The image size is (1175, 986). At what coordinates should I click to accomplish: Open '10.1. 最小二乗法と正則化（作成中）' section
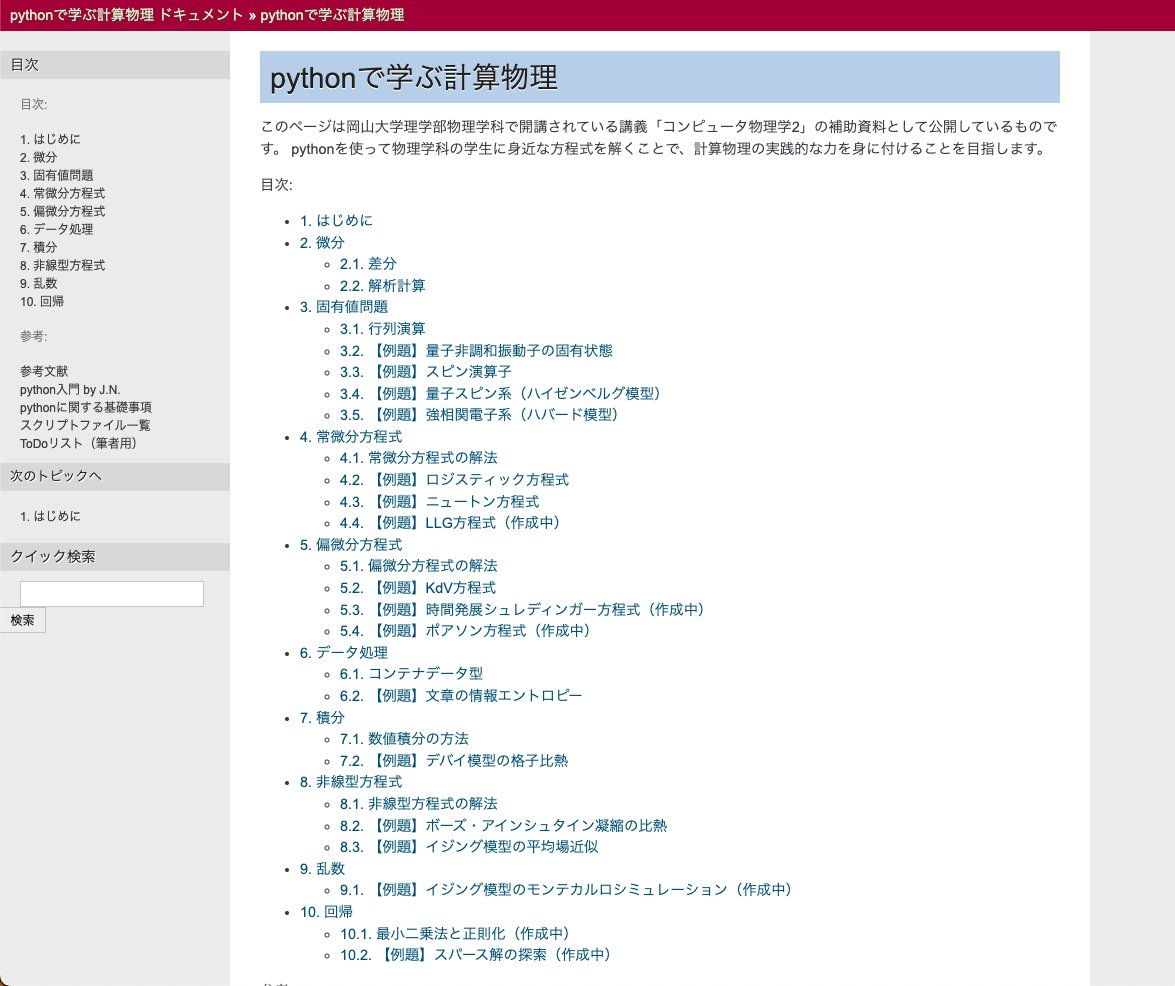pyautogui.click(x=456, y=934)
